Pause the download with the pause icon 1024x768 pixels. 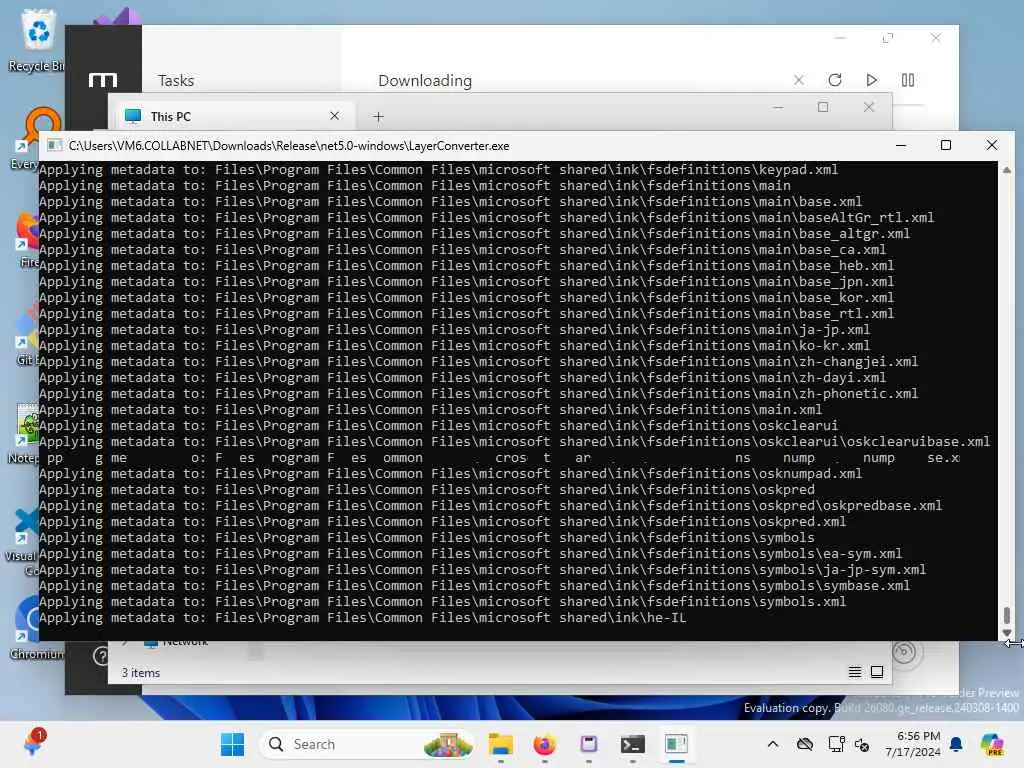point(908,80)
